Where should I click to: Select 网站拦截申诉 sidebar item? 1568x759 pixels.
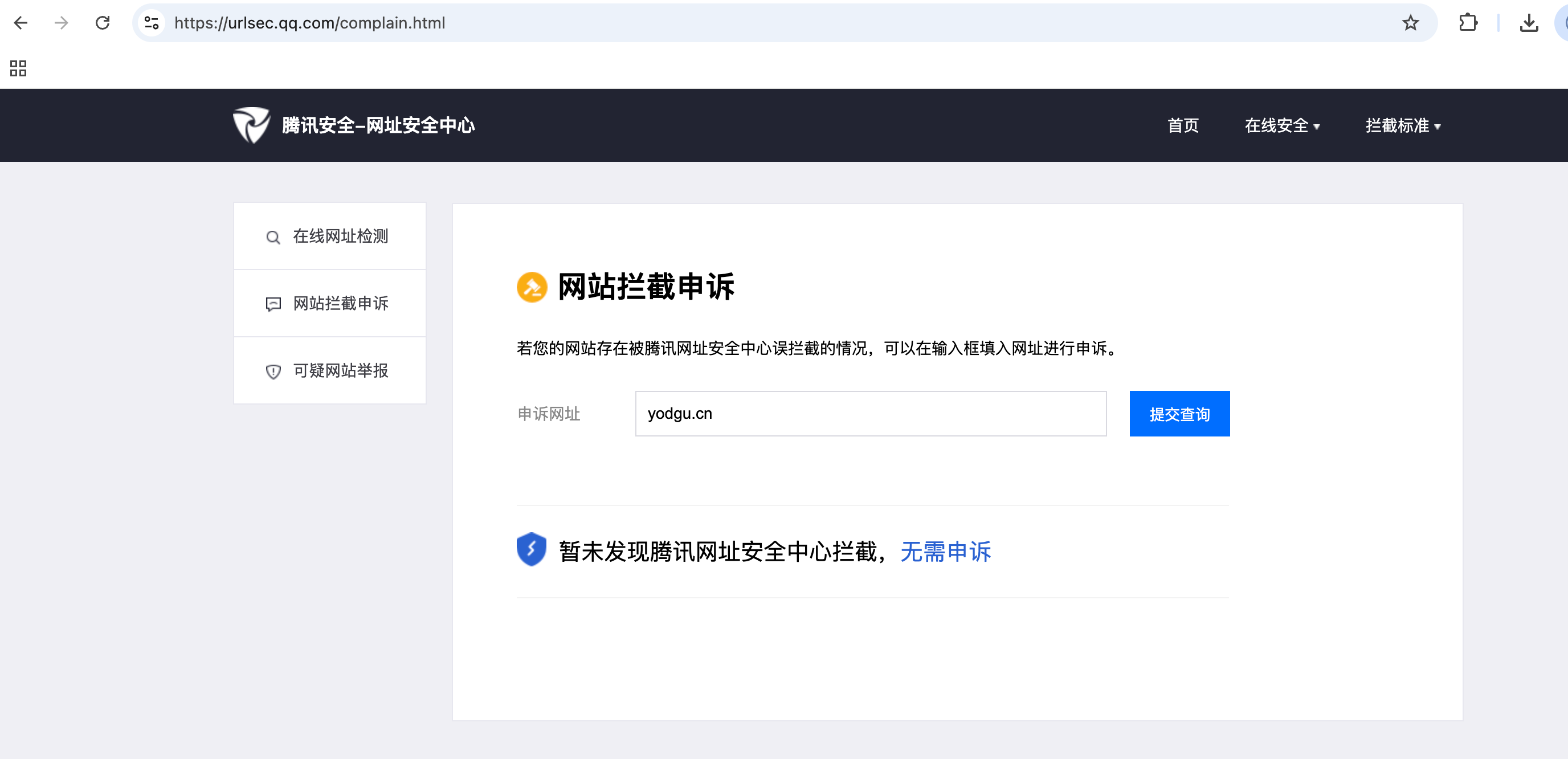pos(329,303)
